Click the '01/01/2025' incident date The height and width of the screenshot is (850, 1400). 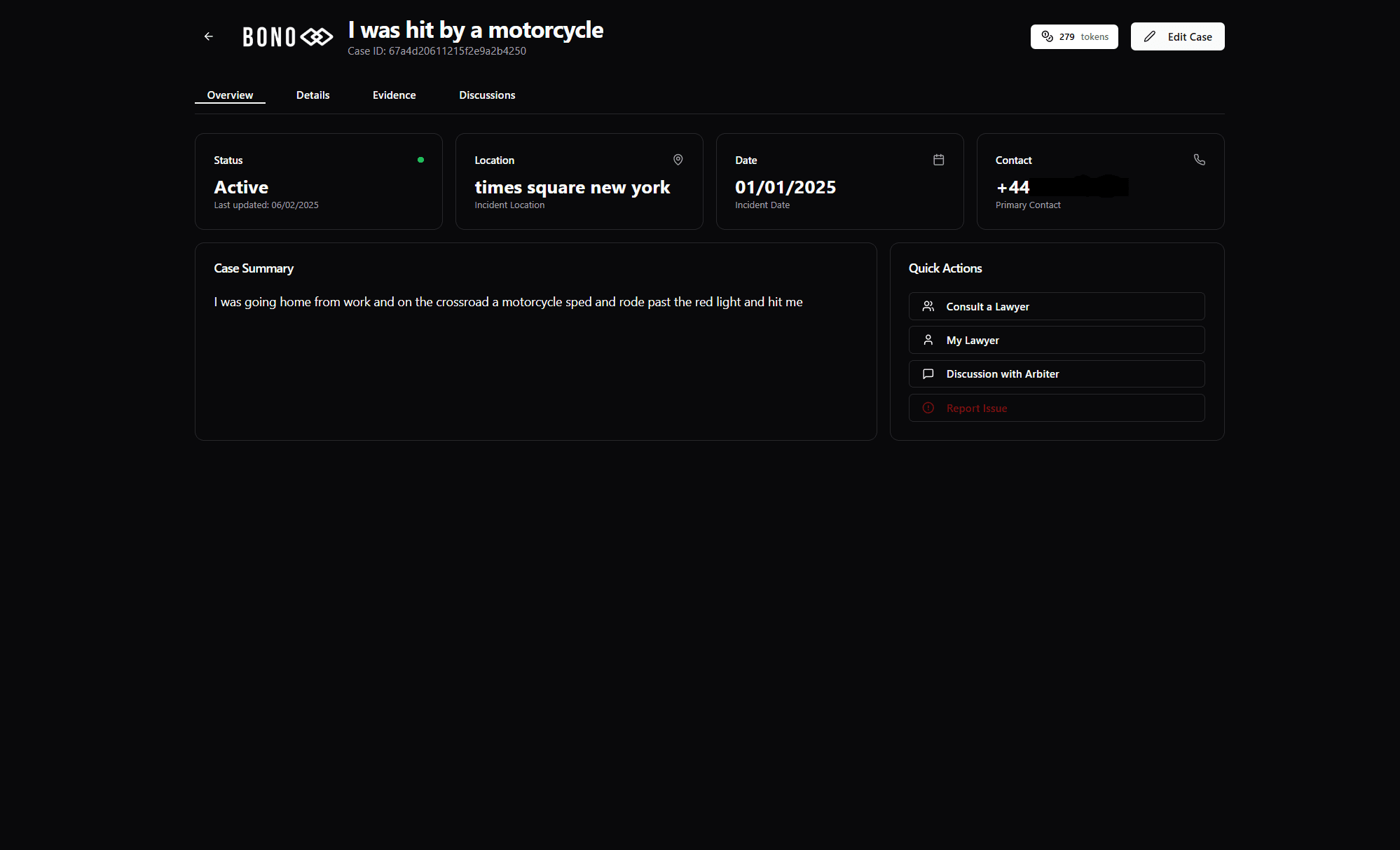coord(785,187)
